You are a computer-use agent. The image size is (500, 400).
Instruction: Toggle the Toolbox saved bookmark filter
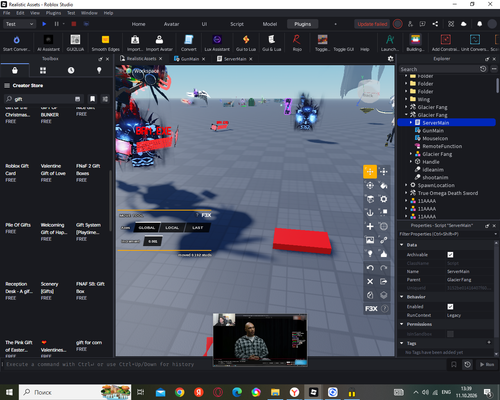pos(92,99)
